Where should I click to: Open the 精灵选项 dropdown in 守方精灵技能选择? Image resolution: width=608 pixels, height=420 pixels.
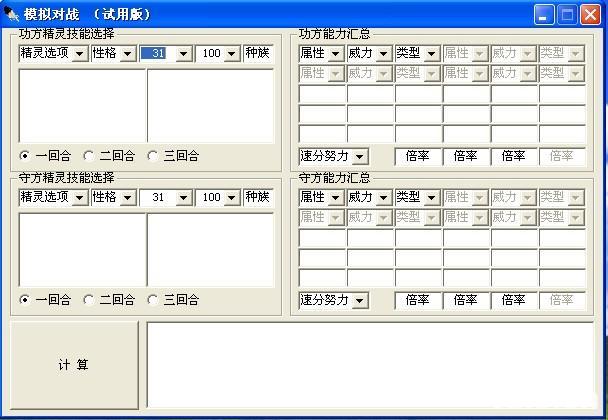coord(79,197)
